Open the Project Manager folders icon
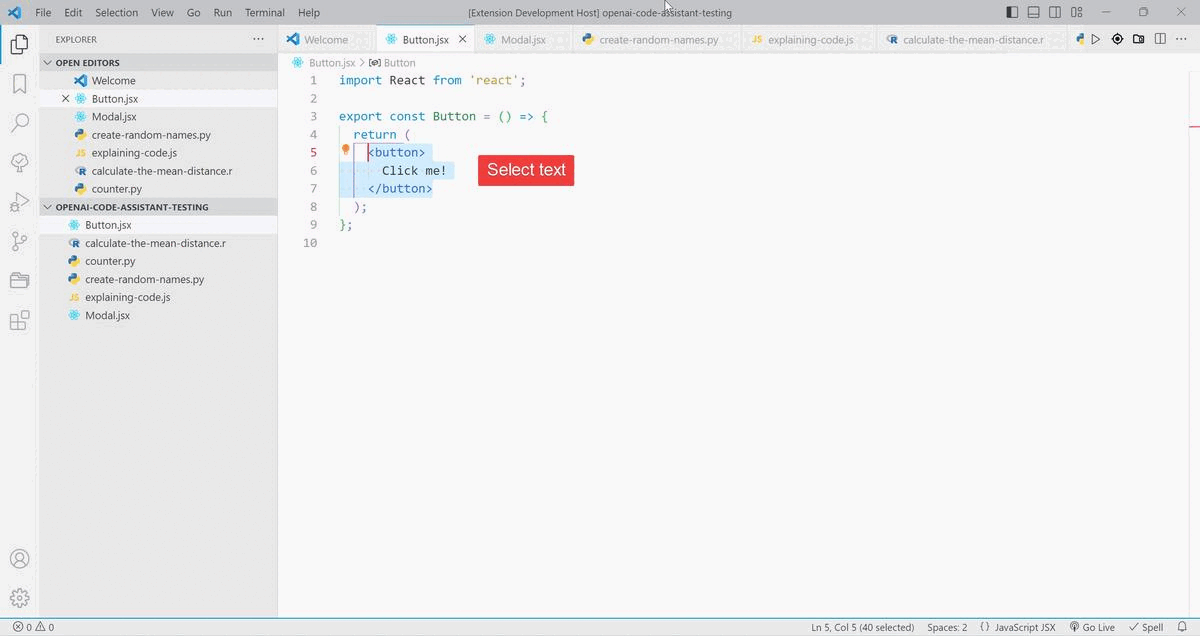1200x636 pixels. (x=19, y=280)
